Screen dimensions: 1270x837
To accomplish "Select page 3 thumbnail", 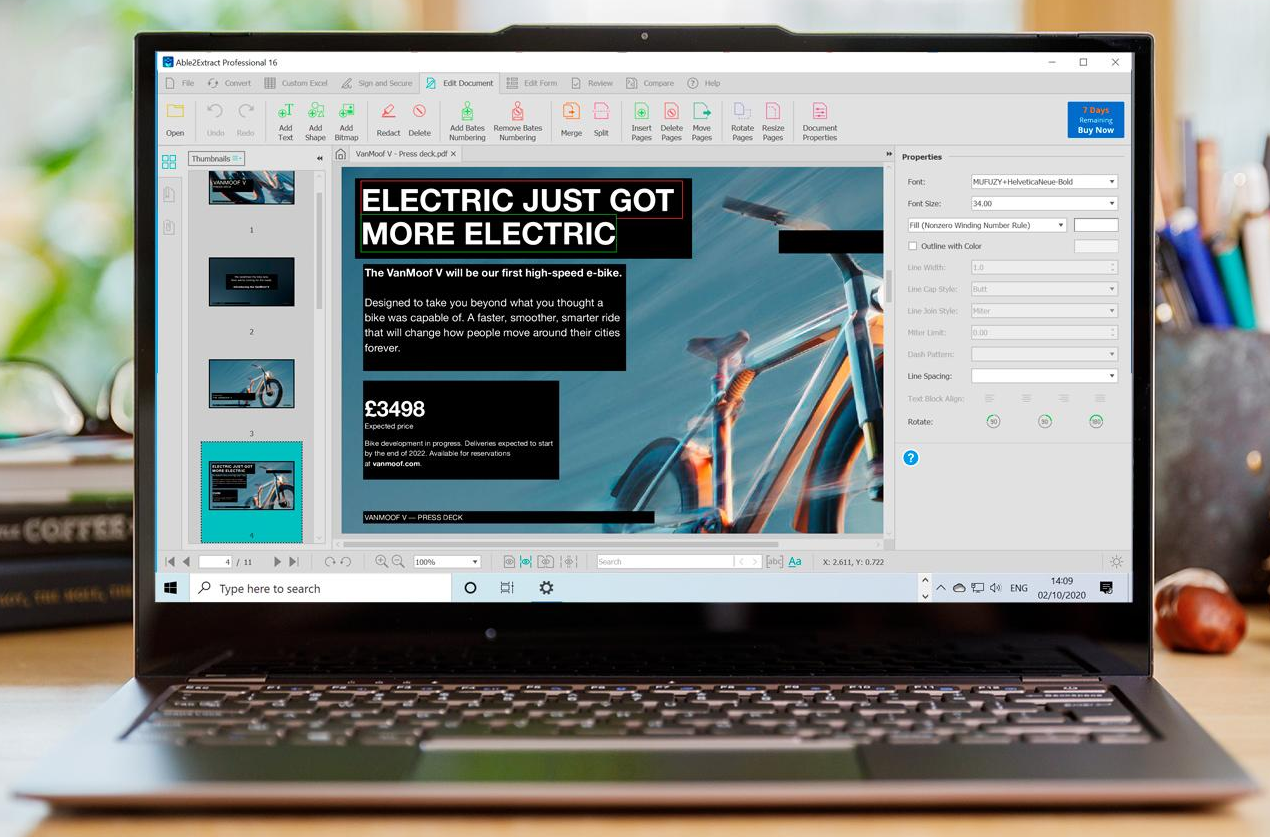I will 252,384.
